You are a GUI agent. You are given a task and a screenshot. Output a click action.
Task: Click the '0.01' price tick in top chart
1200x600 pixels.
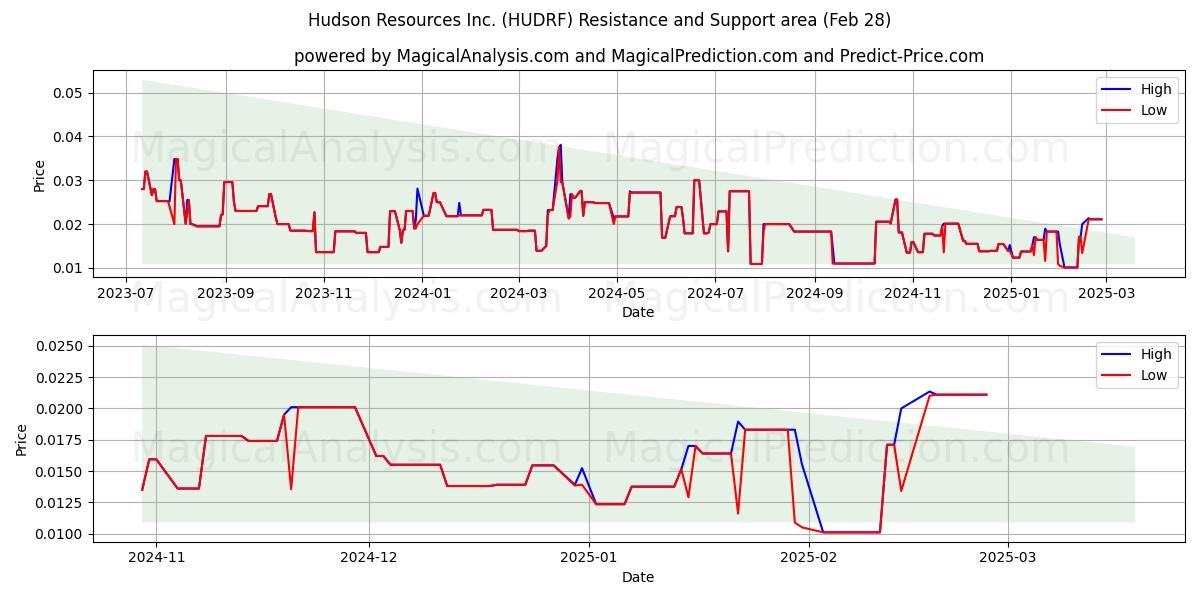pos(69,268)
